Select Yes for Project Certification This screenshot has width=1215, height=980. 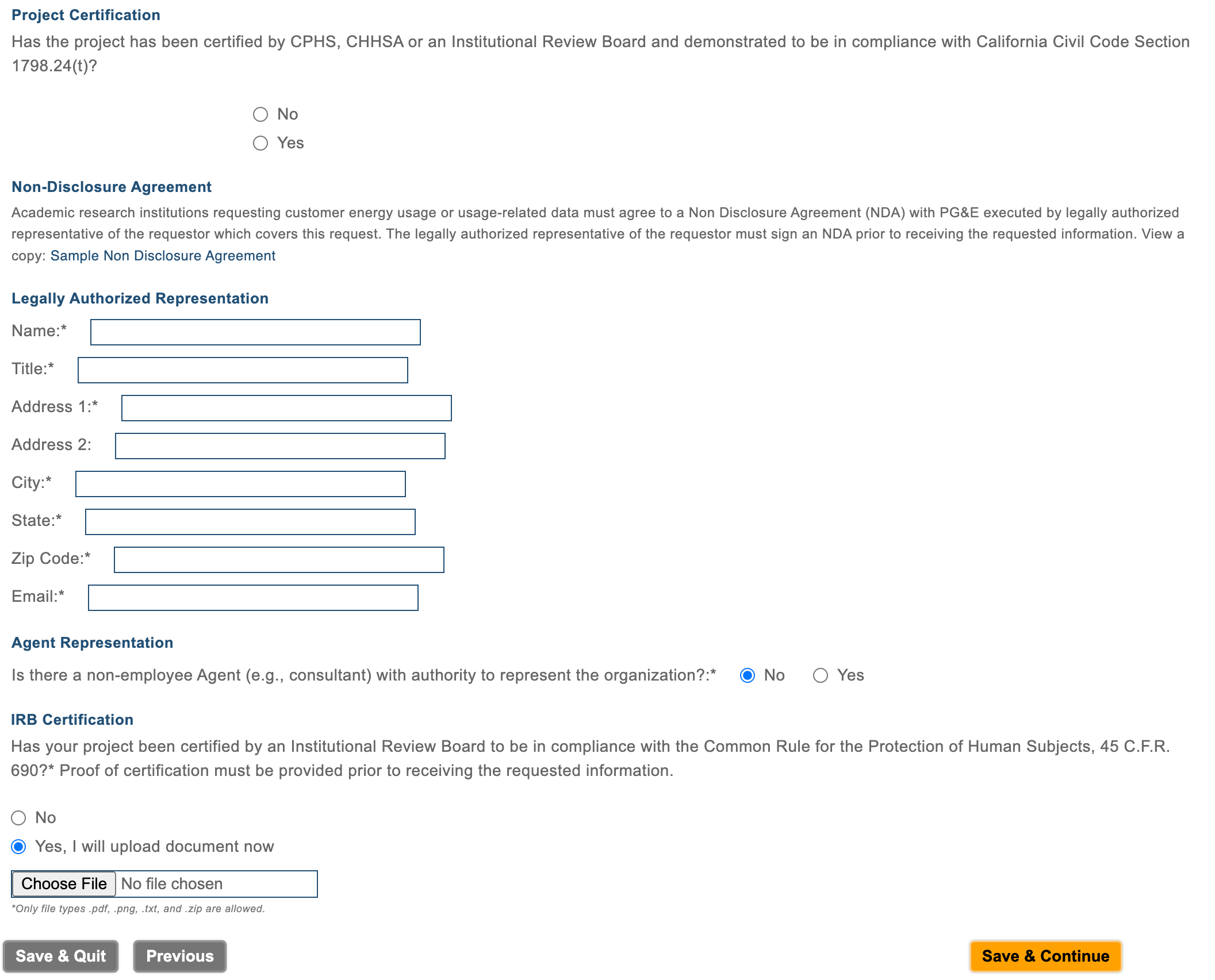(260, 143)
